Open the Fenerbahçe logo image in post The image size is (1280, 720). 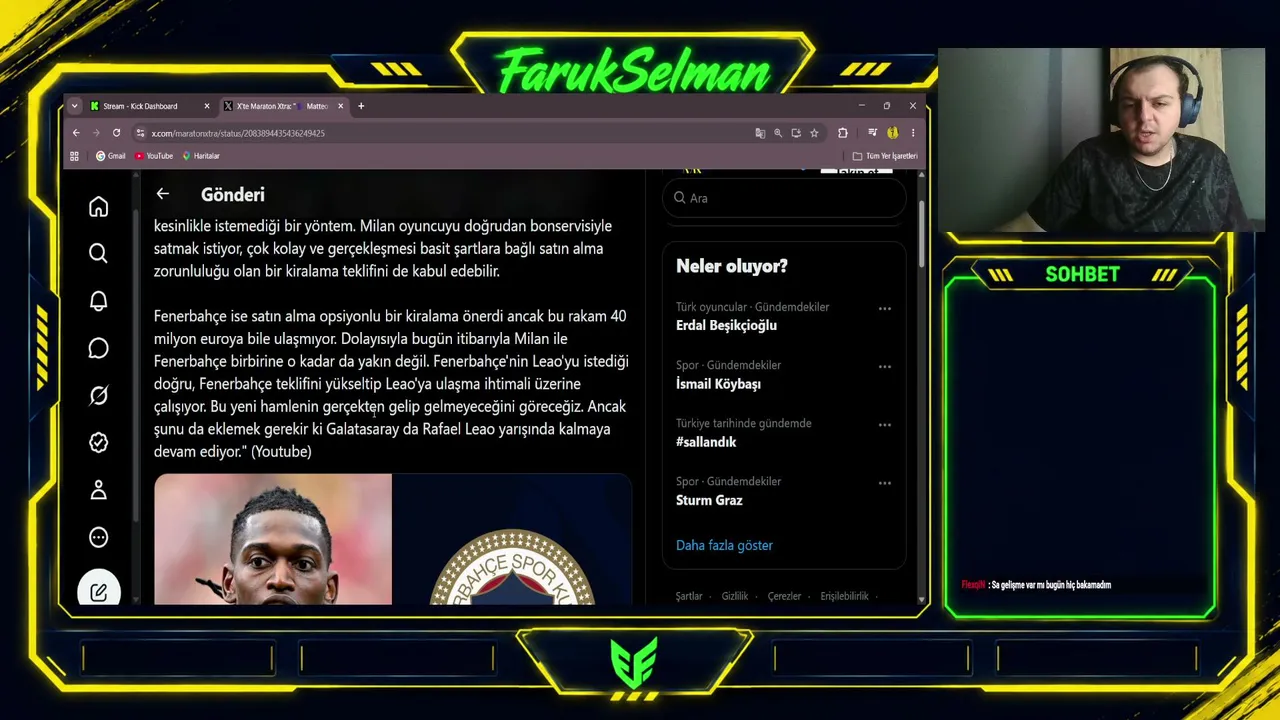pyautogui.click(x=512, y=539)
